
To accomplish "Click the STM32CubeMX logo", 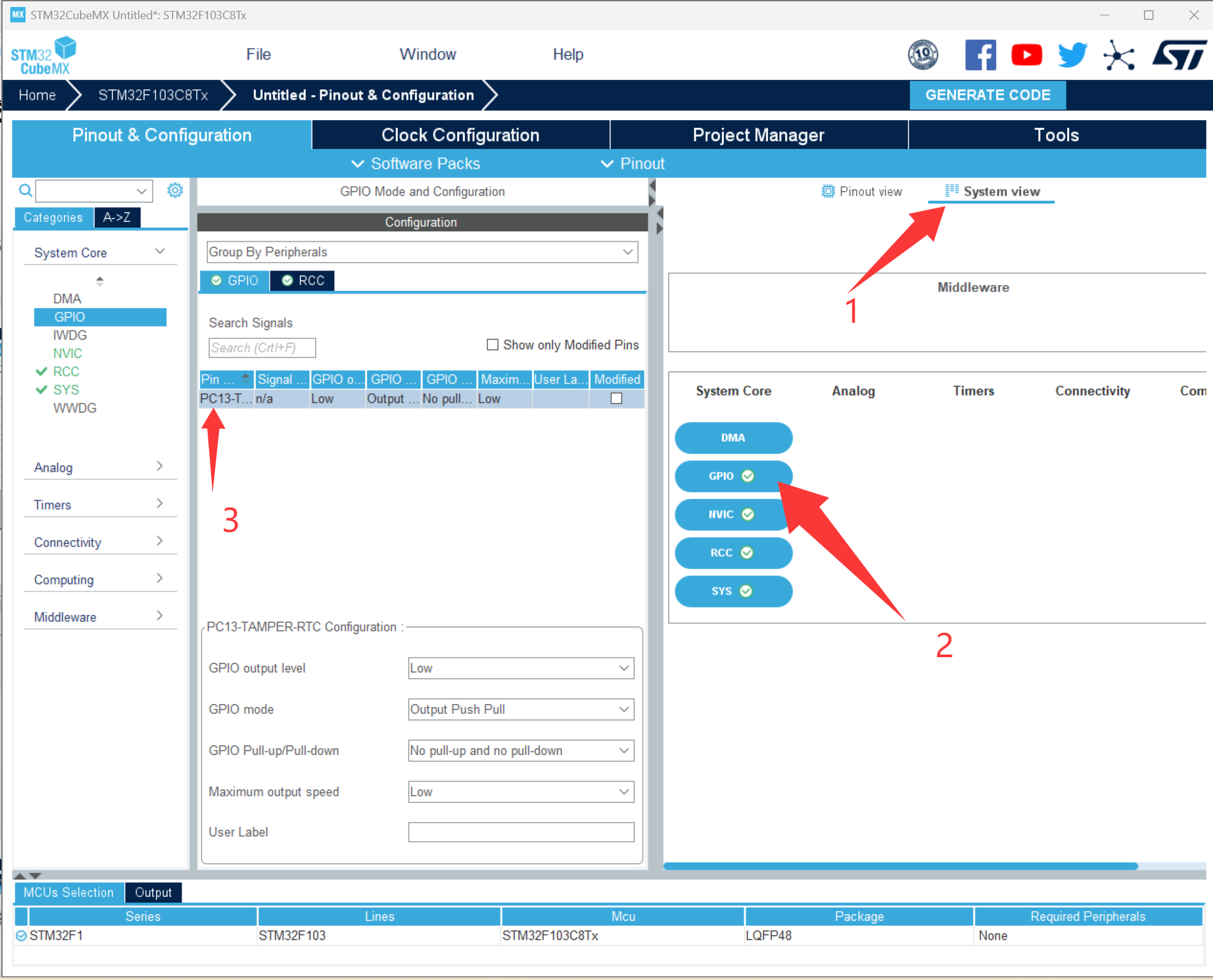I will point(43,56).
